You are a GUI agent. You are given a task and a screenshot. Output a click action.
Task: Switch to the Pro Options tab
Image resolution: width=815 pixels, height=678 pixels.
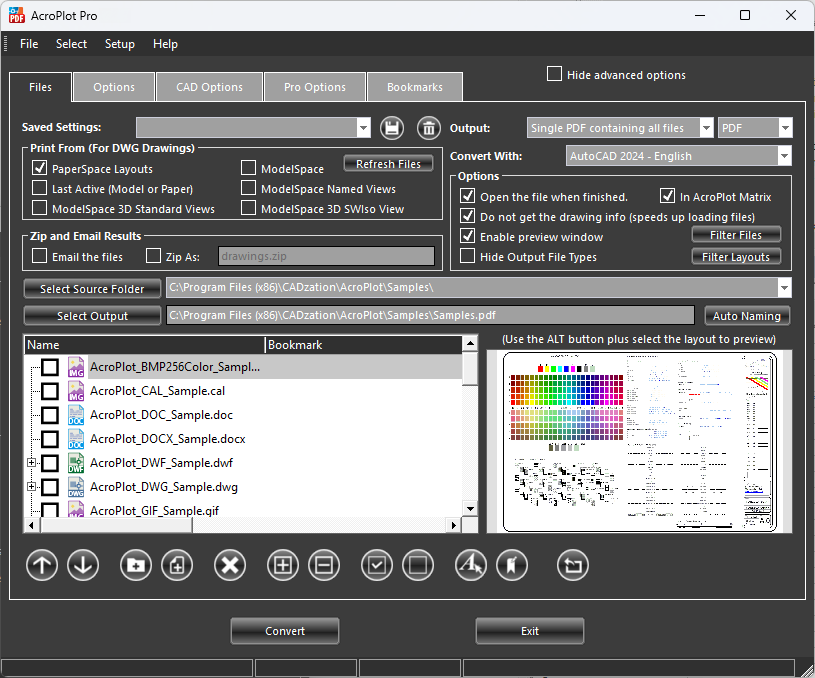pos(315,87)
